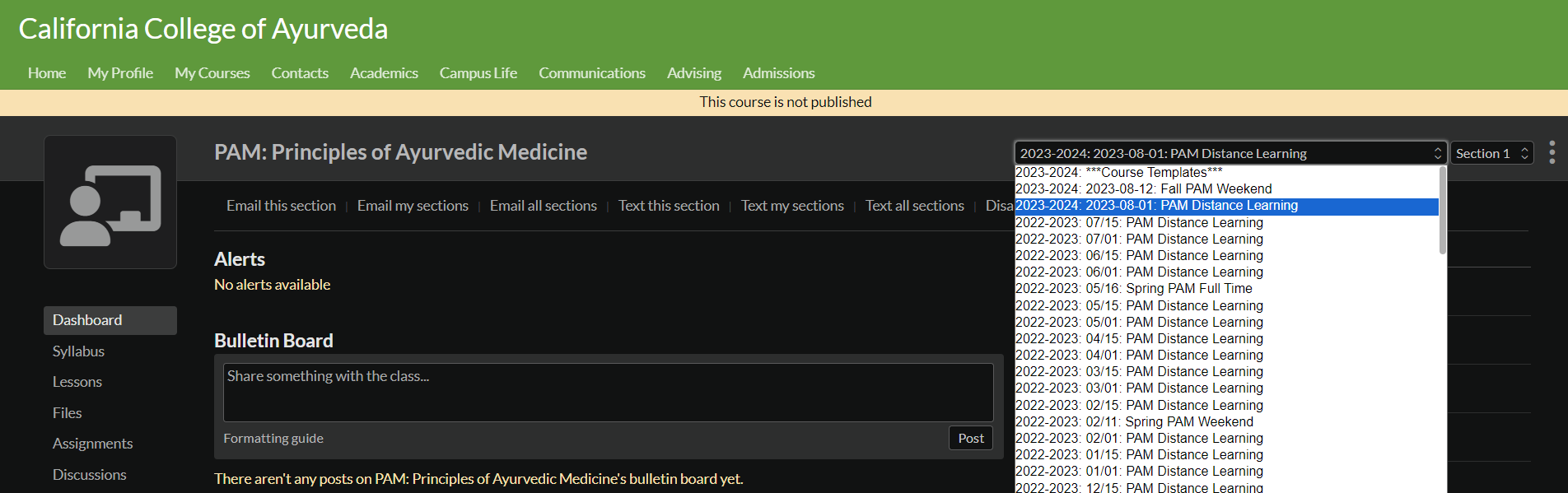Choose 2023-08-12 Fall PAM Weekend option
Viewport: 1568px width, 493px height.
point(1227,188)
